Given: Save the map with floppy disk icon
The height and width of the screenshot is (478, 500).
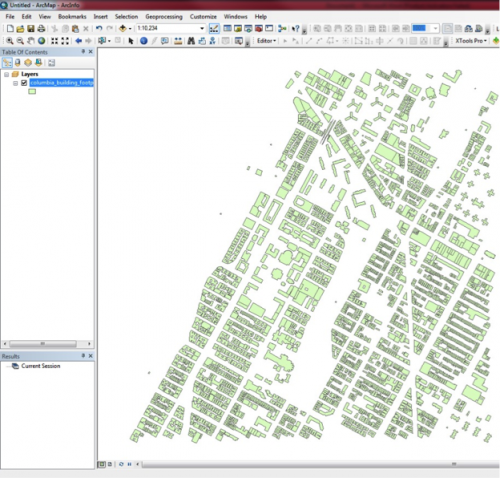Looking at the screenshot, I should tap(31, 29).
